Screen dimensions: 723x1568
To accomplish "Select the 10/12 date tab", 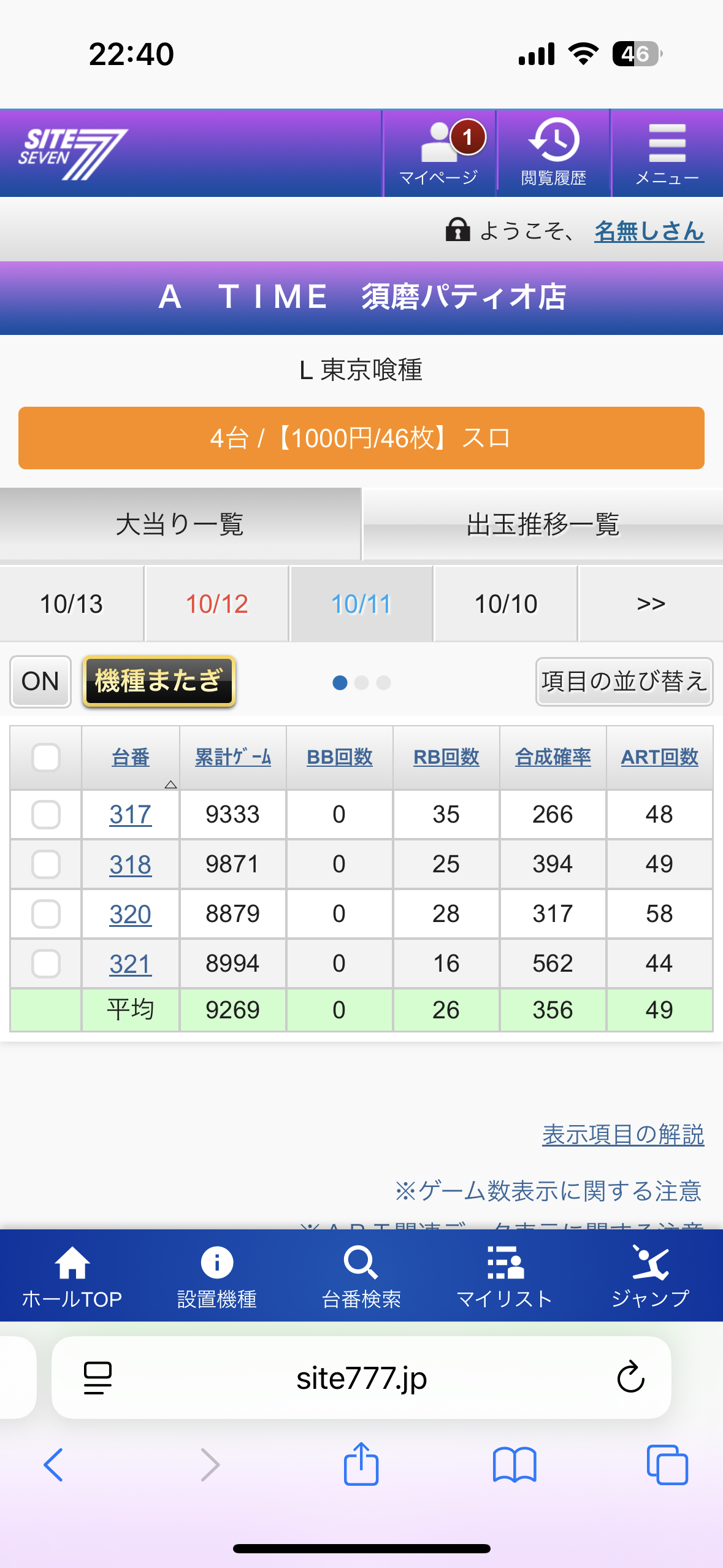I will pos(216,604).
